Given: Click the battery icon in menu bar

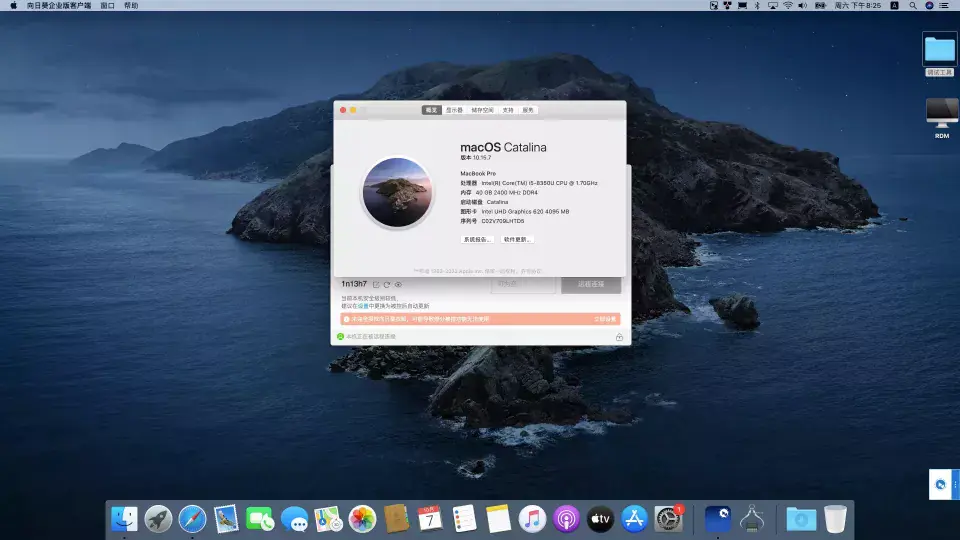Looking at the screenshot, I should click(820, 6).
